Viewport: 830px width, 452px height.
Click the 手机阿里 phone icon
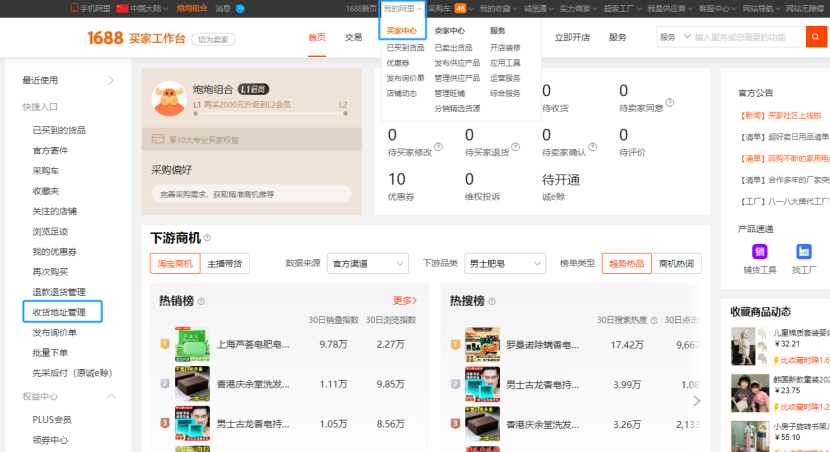(75, 8)
